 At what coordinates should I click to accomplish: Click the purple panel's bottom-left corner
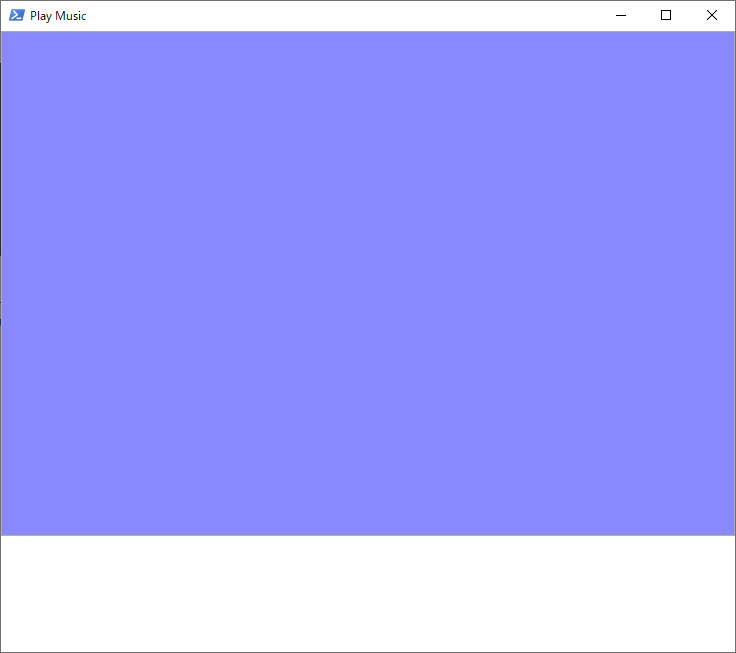pyautogui.click(x=4, y=533)
